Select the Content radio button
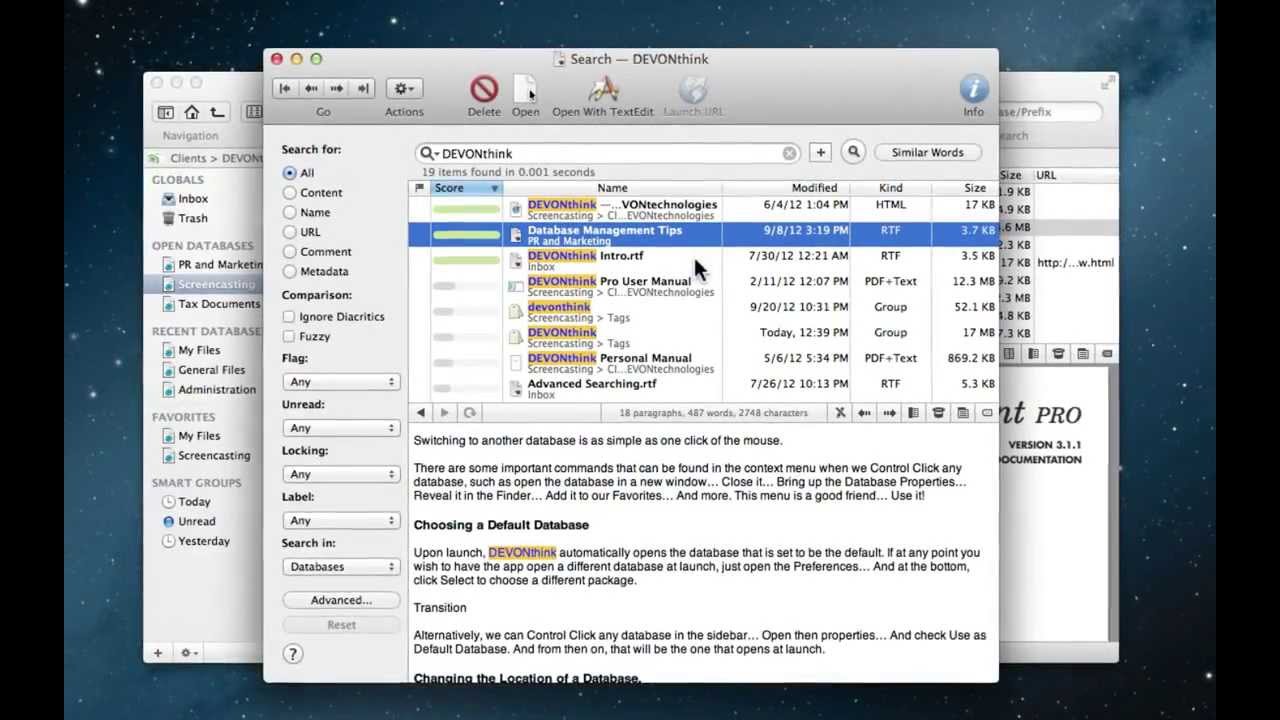This screenshot has height=720, width=1280. [x=290, y=193]
